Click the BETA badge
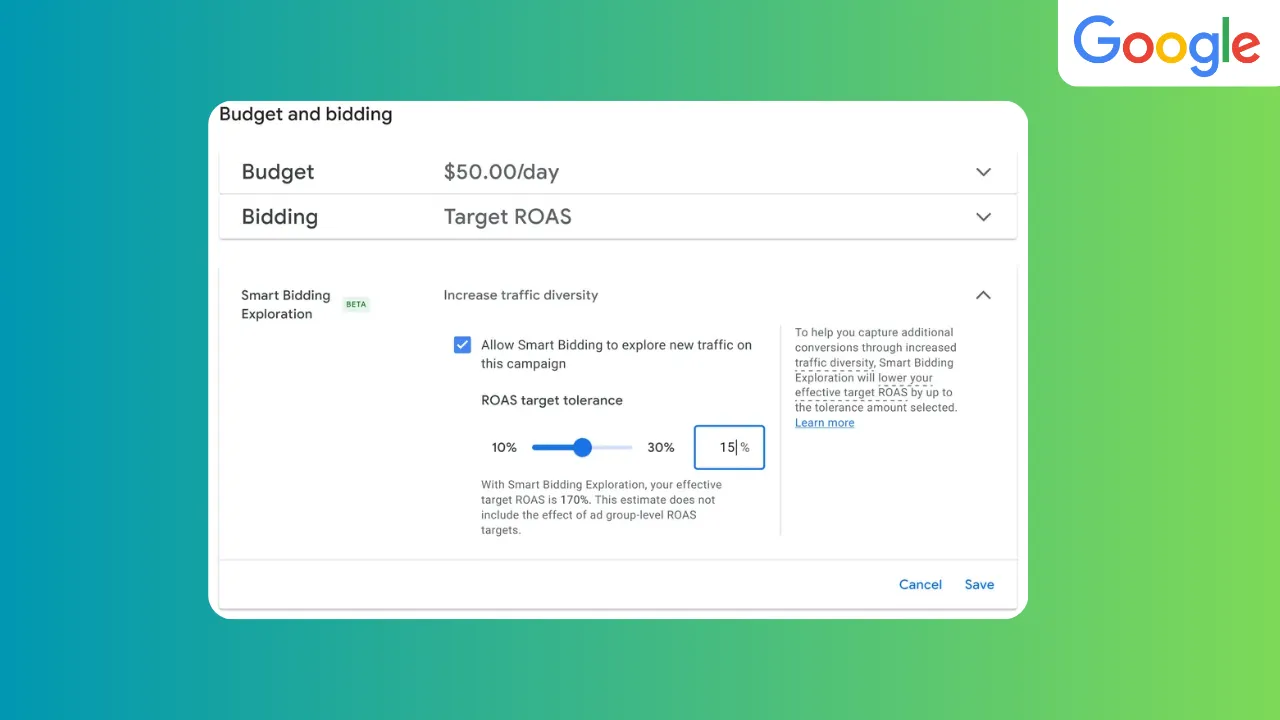1280x720 pixels. (x=356, y=304)
